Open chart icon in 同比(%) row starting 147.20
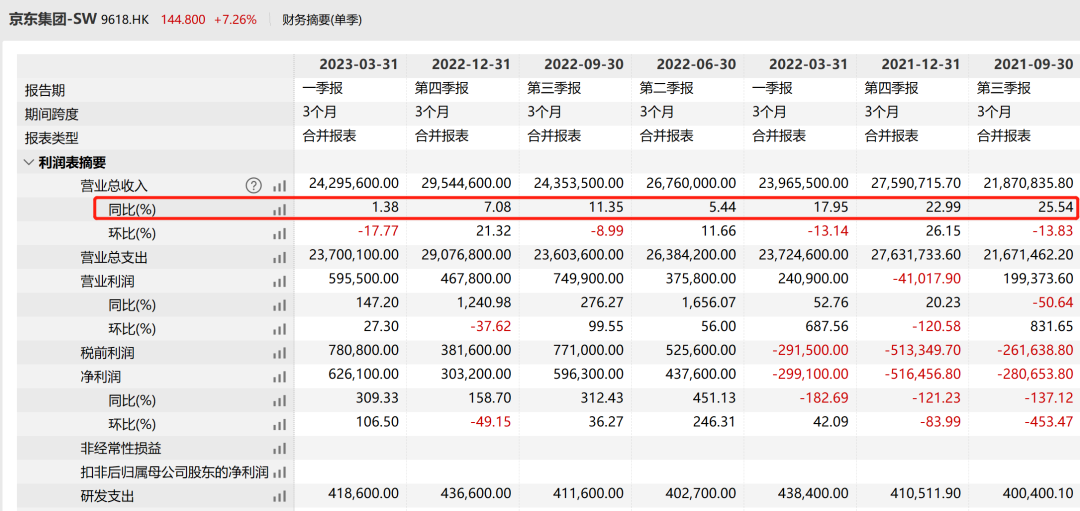Viewport: 1080px width, 511px height. (279, 305)
